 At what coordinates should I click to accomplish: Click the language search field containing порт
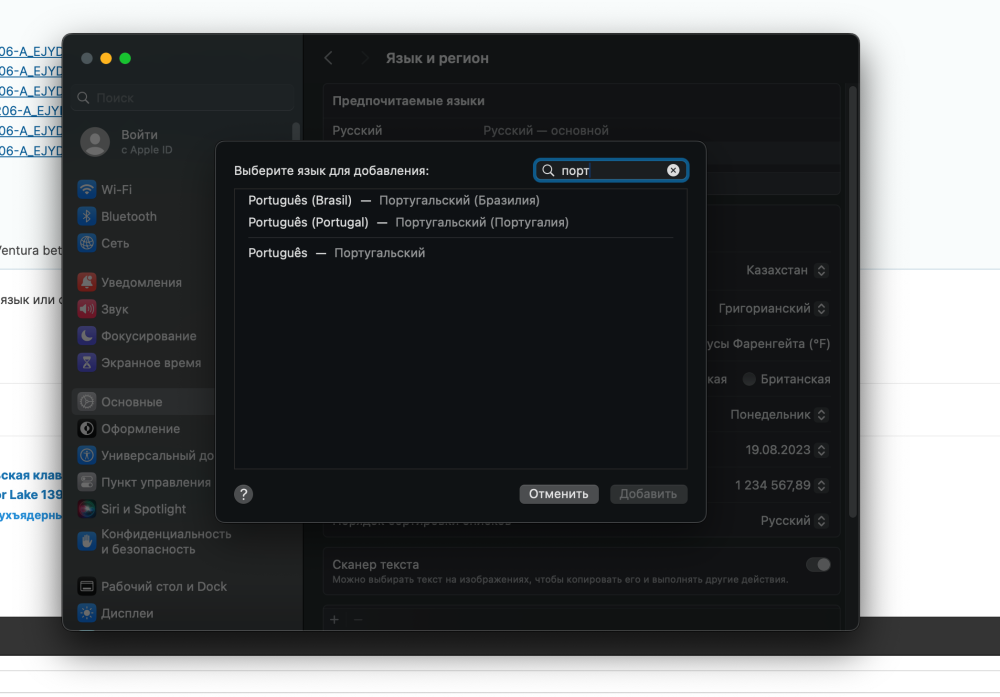tap(610, 170)
